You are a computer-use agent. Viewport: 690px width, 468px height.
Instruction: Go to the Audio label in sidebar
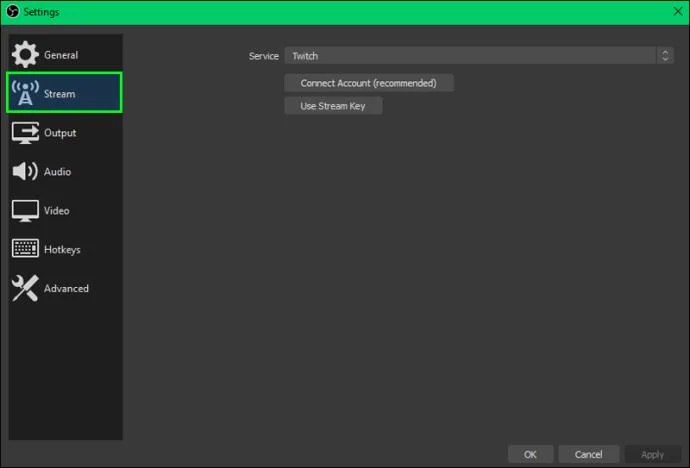[x=57, y=172]
